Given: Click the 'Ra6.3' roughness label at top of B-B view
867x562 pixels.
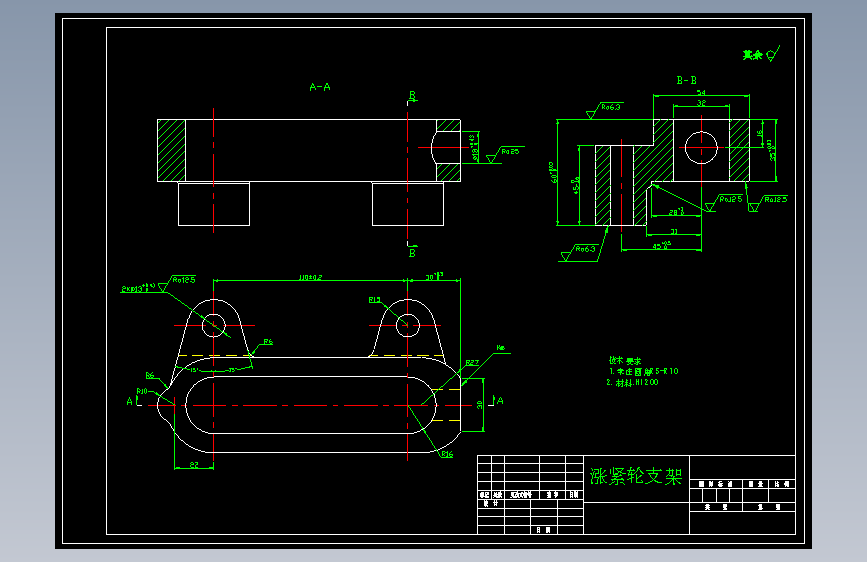Looking at the screenshot, I should [611, 107].
